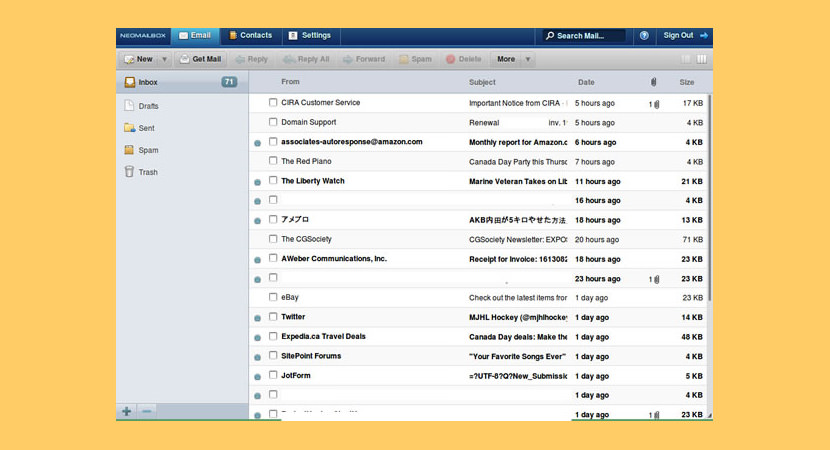Image resolution: width=830 pixels, height=450 pixels.
Task: Click the Search Mail field
Action: pyautogui.click(x=584, y=36)
